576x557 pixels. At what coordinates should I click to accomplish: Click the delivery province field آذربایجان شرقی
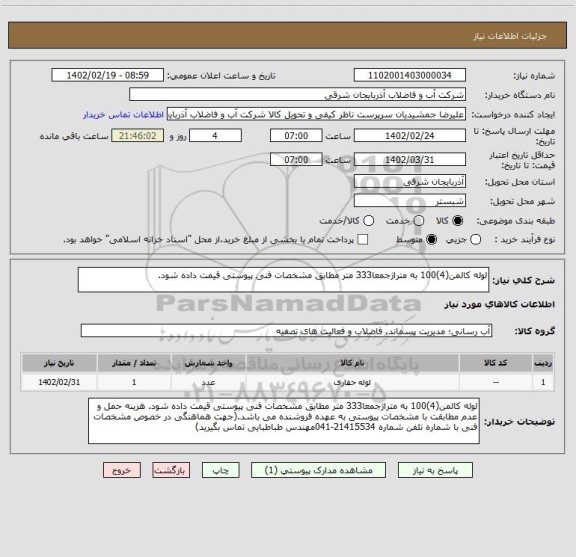point(410,182)
